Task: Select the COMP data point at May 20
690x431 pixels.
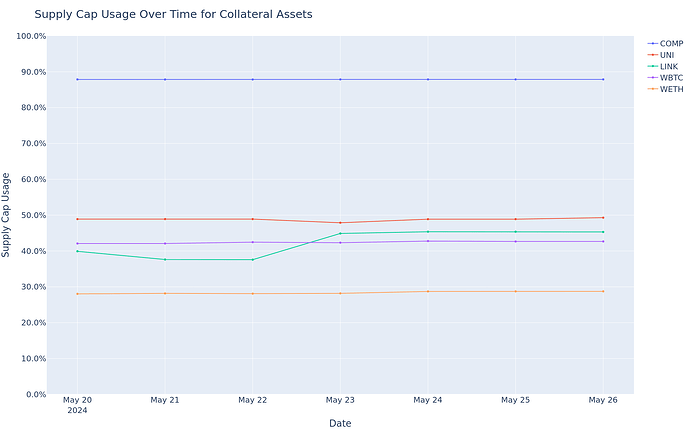Action: [x=77, y=79]
